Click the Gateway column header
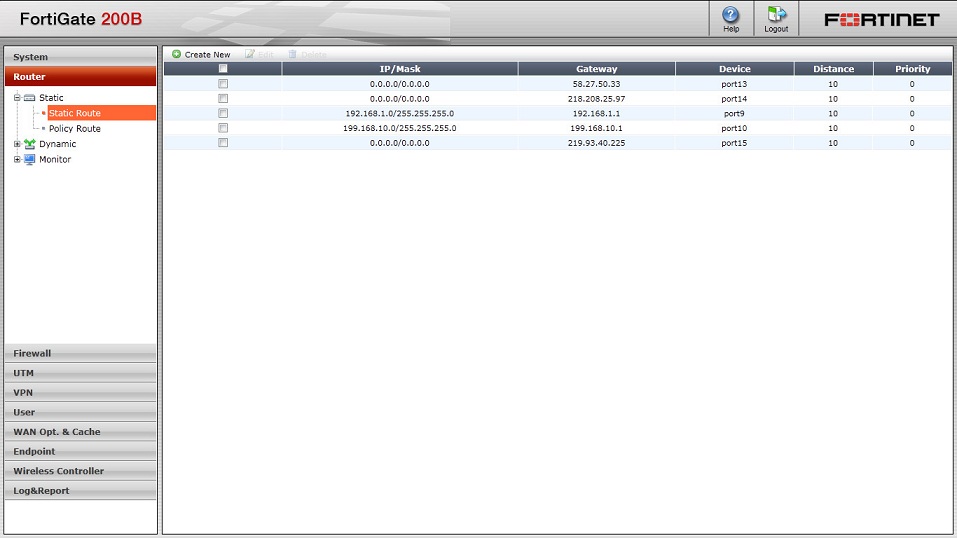The width and height of the screenshot is (957, 538). click(596, 69)
